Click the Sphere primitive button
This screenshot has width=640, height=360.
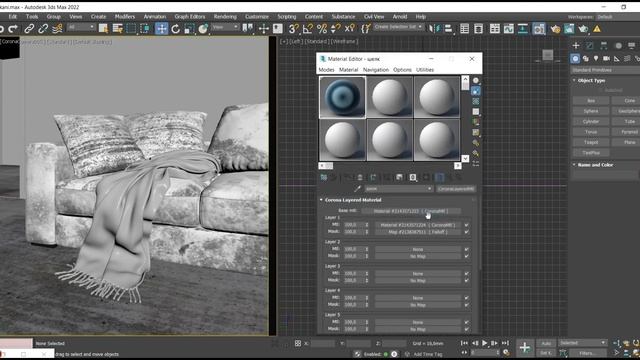tap(591, 111)
